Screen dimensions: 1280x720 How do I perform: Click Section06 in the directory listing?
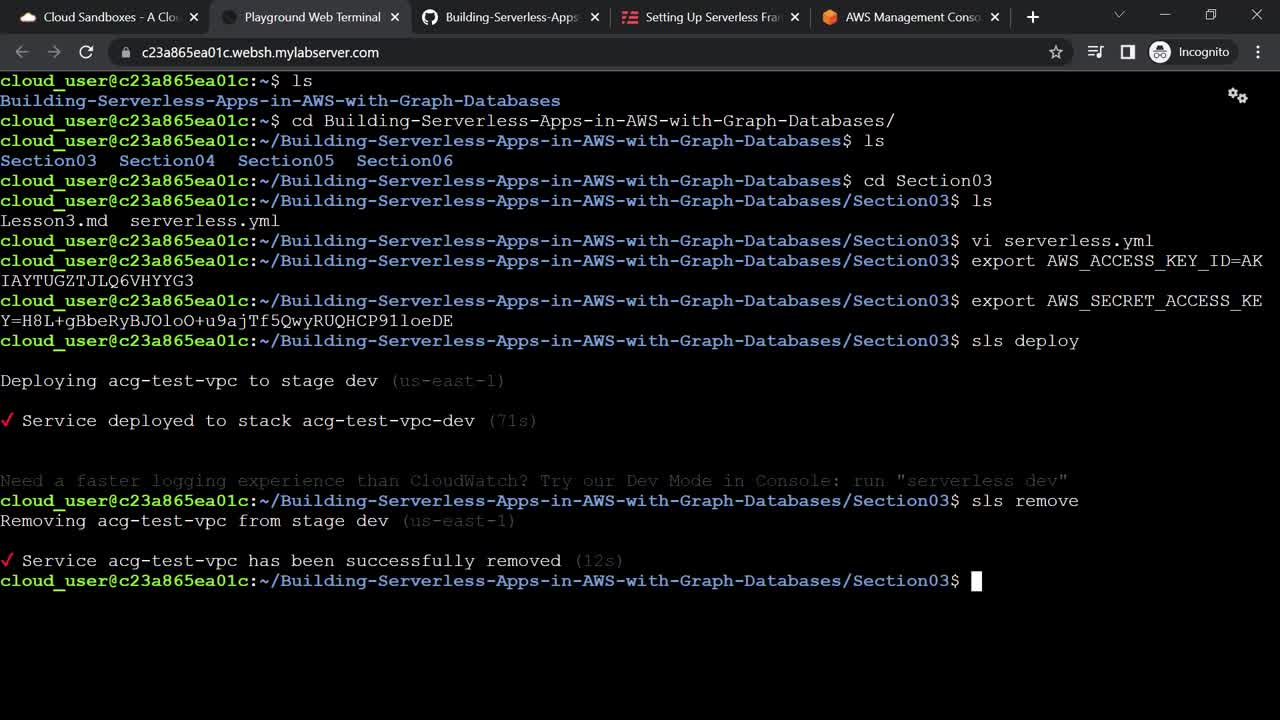(x=405, y=161)
